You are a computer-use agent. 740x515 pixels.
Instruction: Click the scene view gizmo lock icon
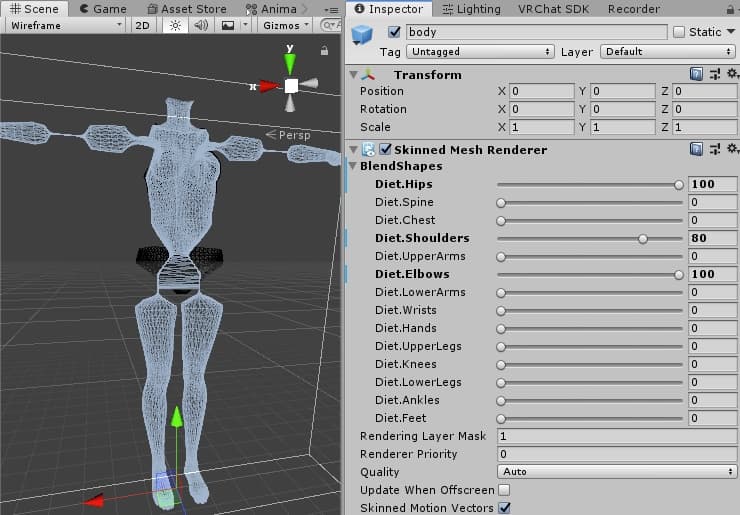[x=324, y=50]
